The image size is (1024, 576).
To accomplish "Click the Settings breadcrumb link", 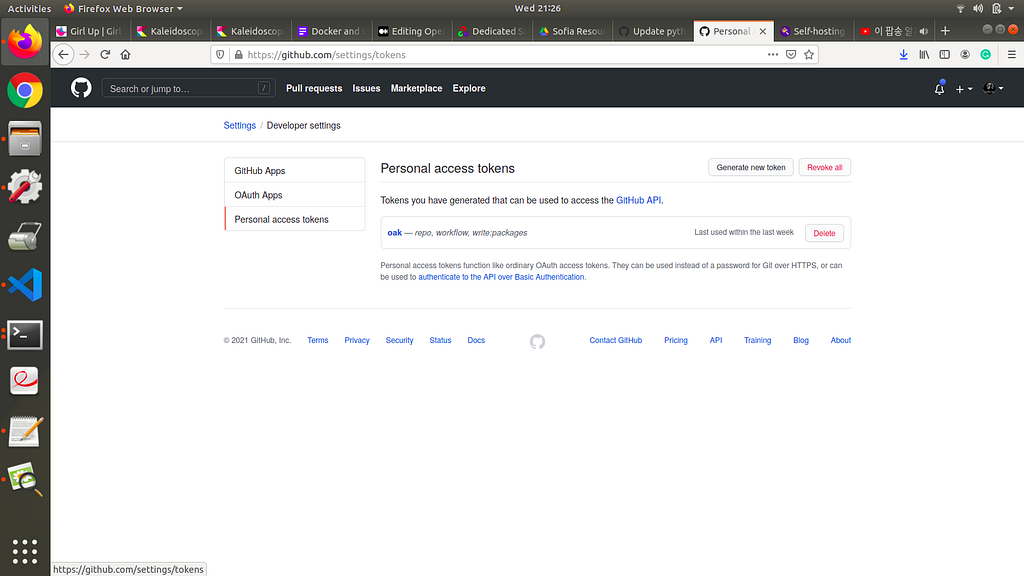I will pos(240,125).
